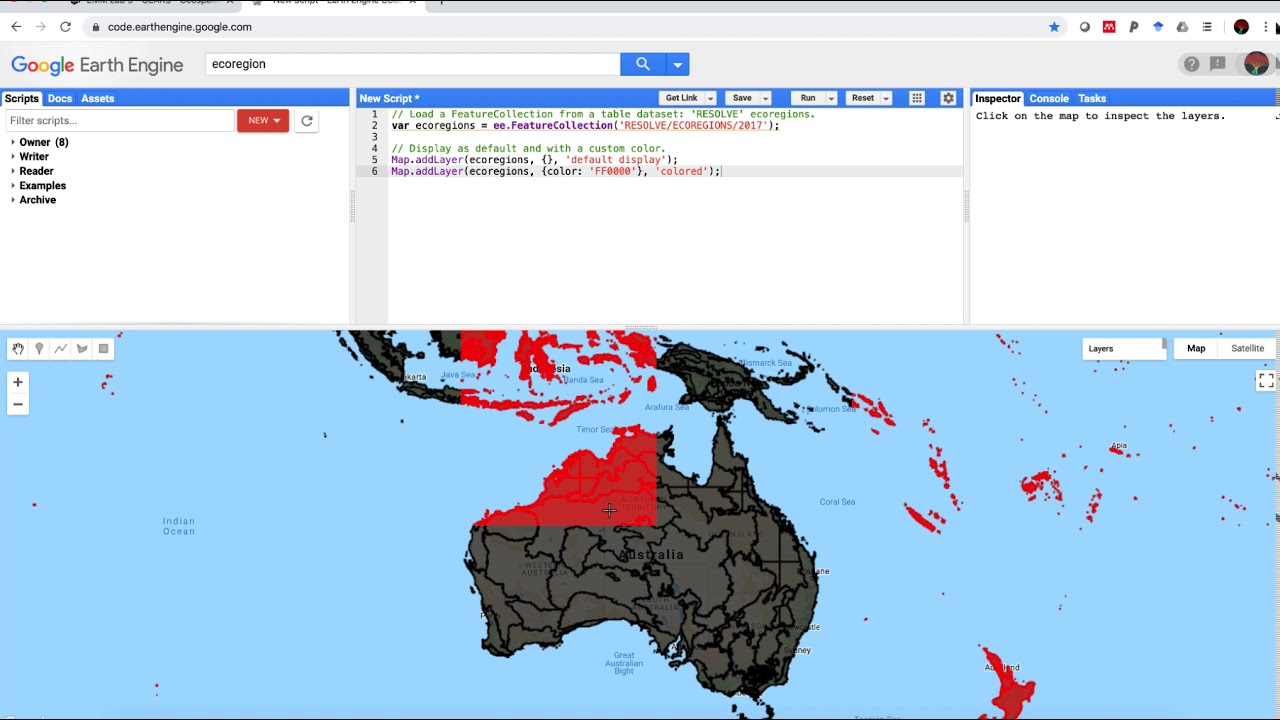This screenshot has width=1280, height=720.
Task: Focus the search box containing 'ecoregion'
Action: pos(413,64)
